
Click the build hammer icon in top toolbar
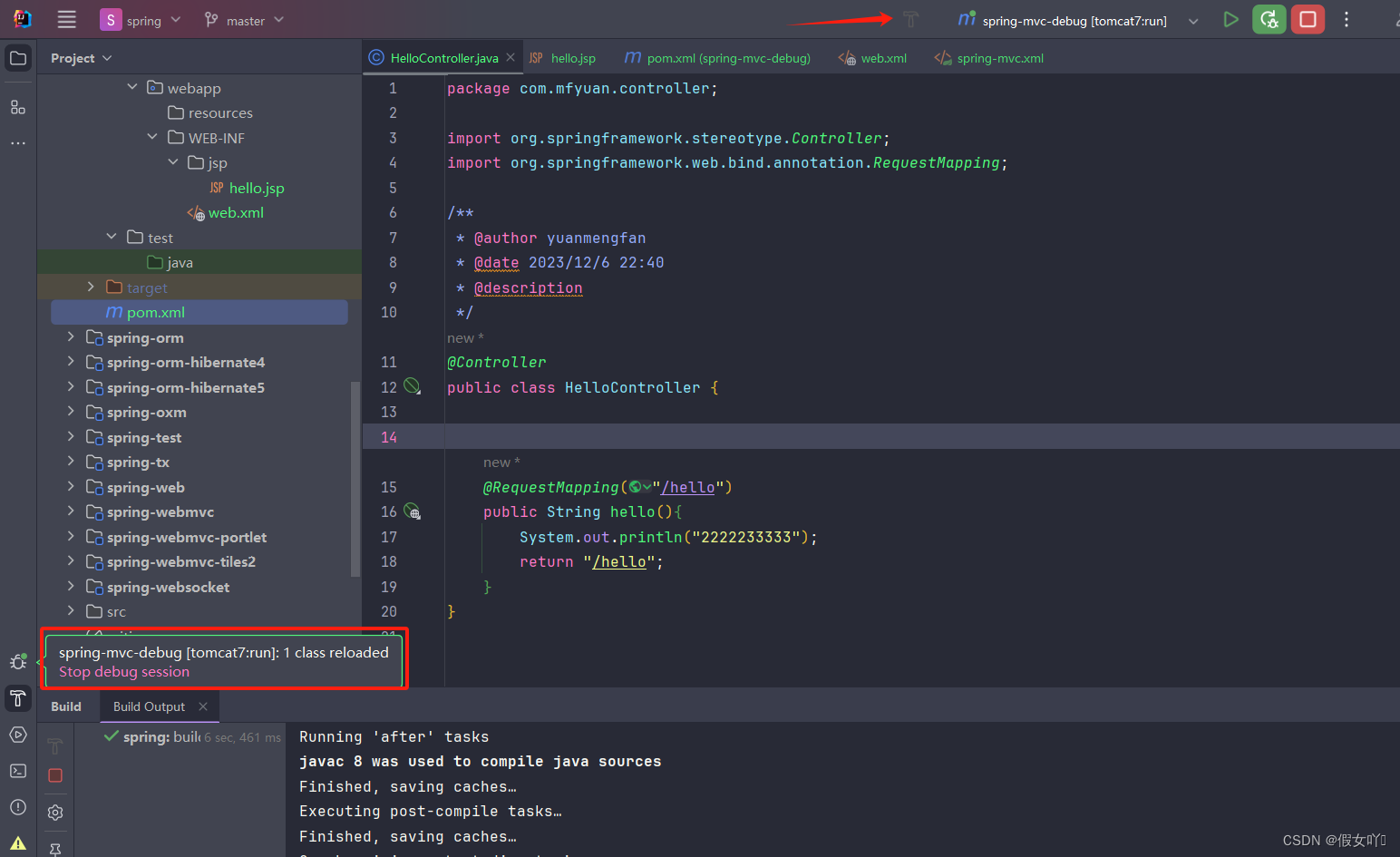[x=911, y=19]
